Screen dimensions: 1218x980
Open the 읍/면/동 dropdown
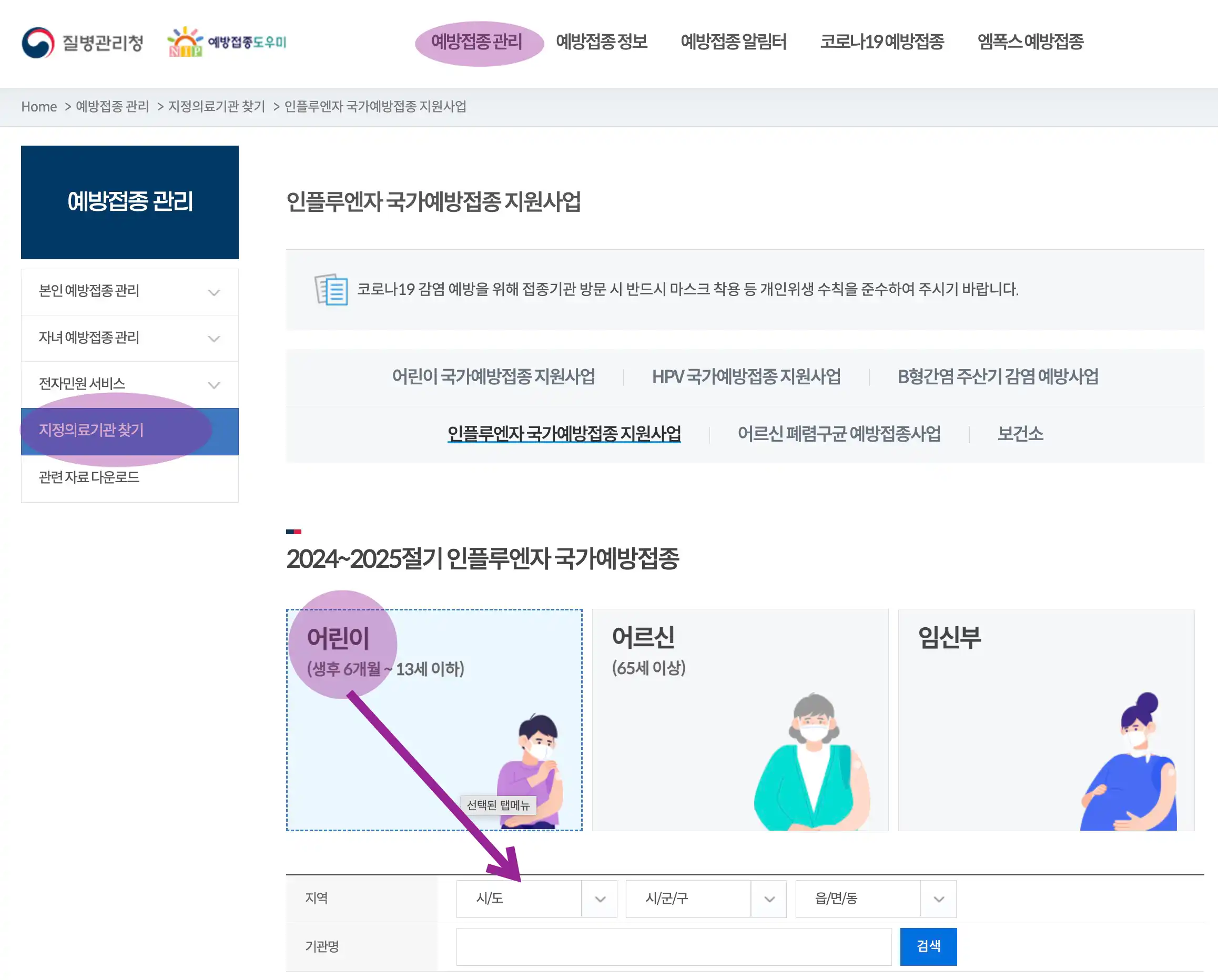[x=875, y=899]
